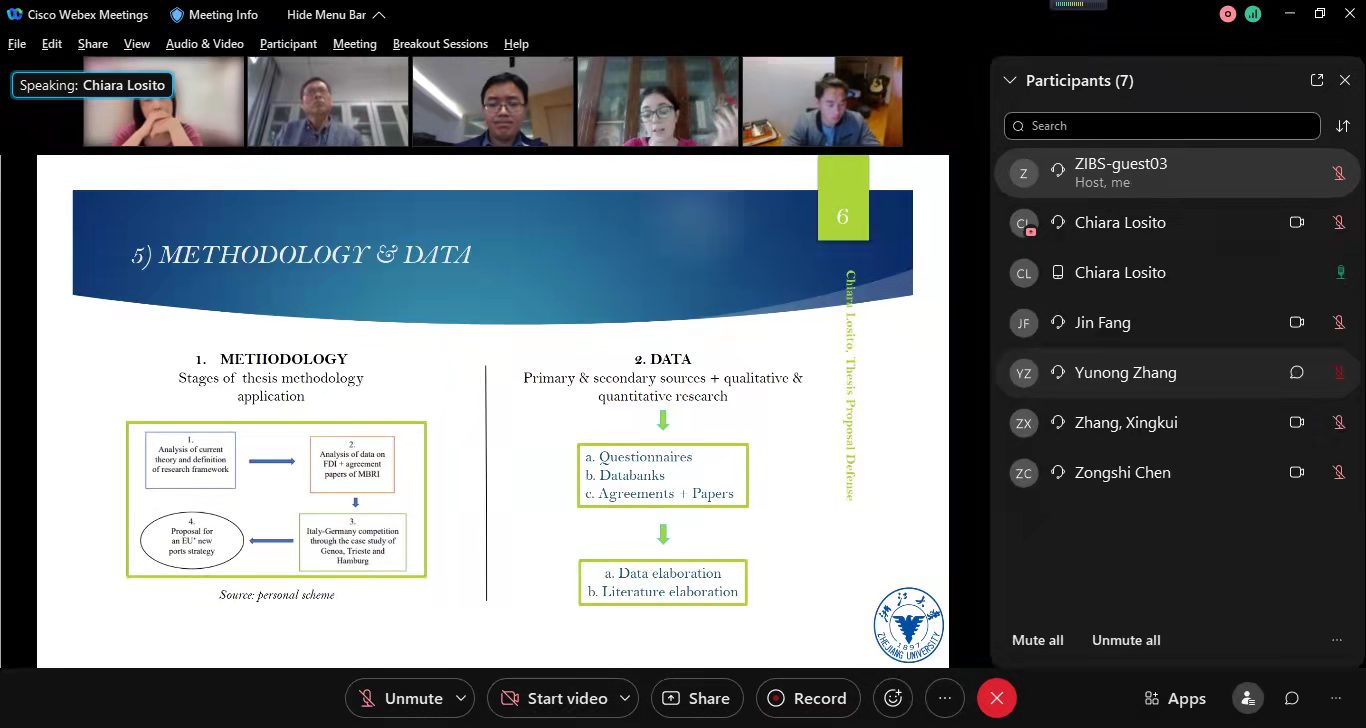Click Mute all button
Screen dimensions: 1366x728
(1037, 640)
